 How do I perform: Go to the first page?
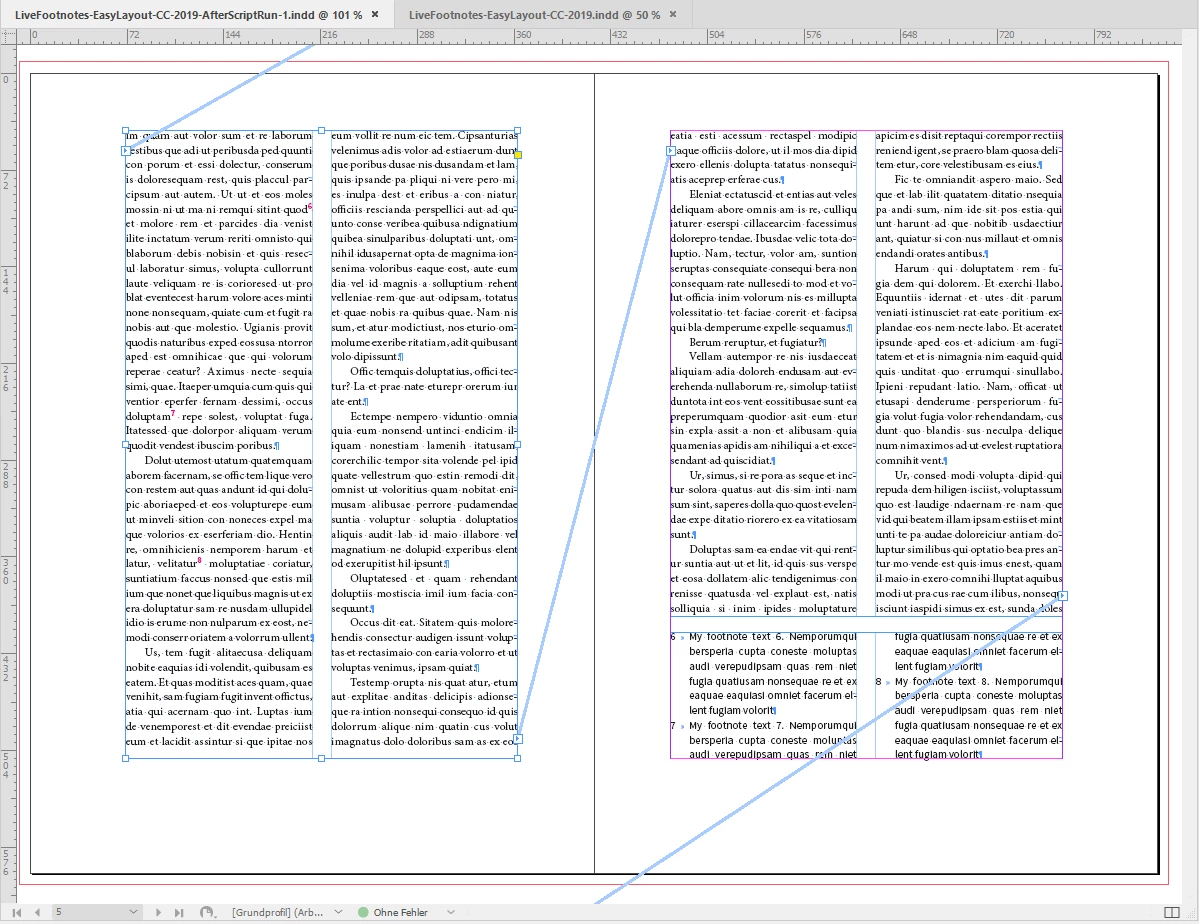pos(17,913)
